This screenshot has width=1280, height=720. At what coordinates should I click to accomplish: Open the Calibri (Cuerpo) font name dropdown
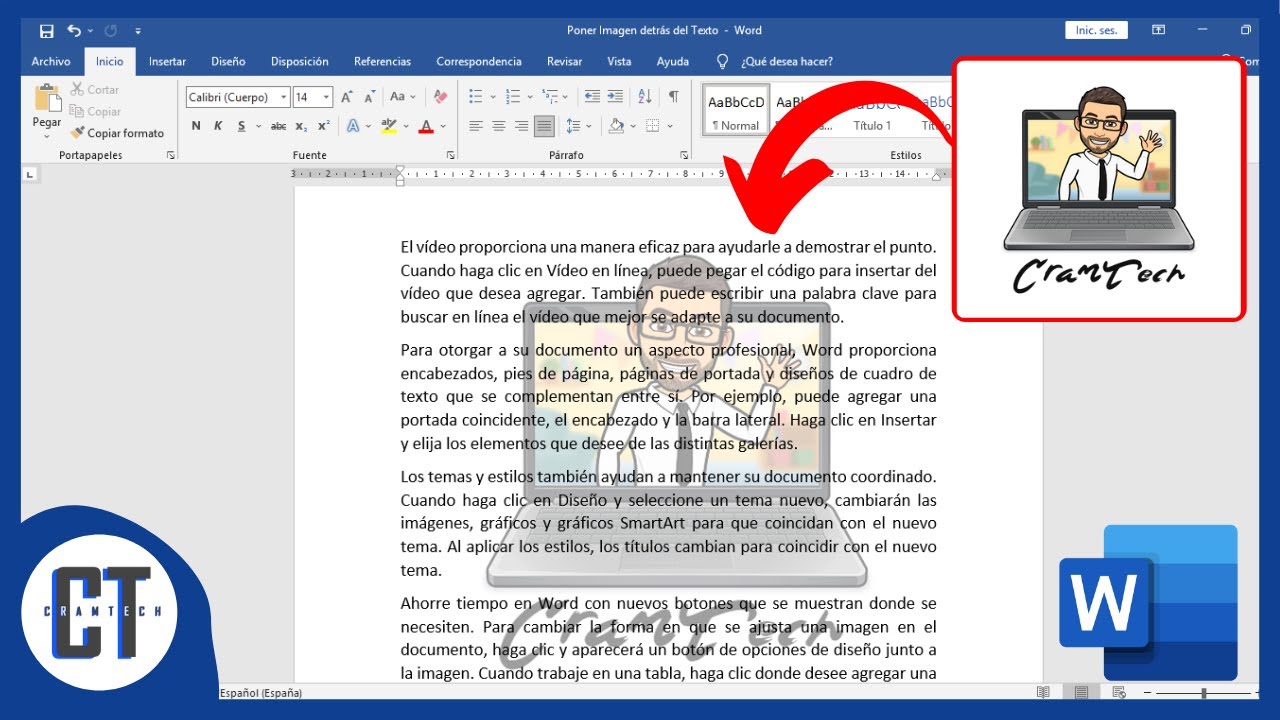tap(284, 97)
